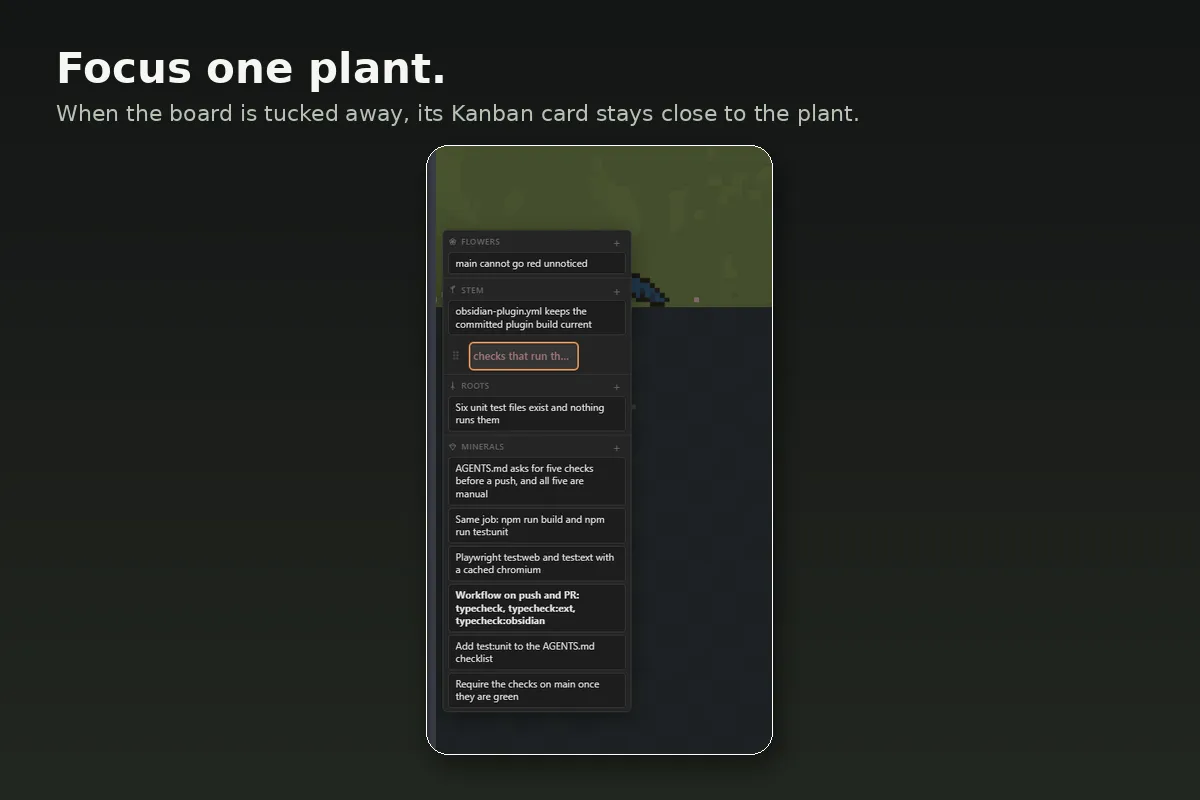Screen dimensions: 1200x800
Task: Click the blue pixel plant sprite
Action: (x=649, y=291)
